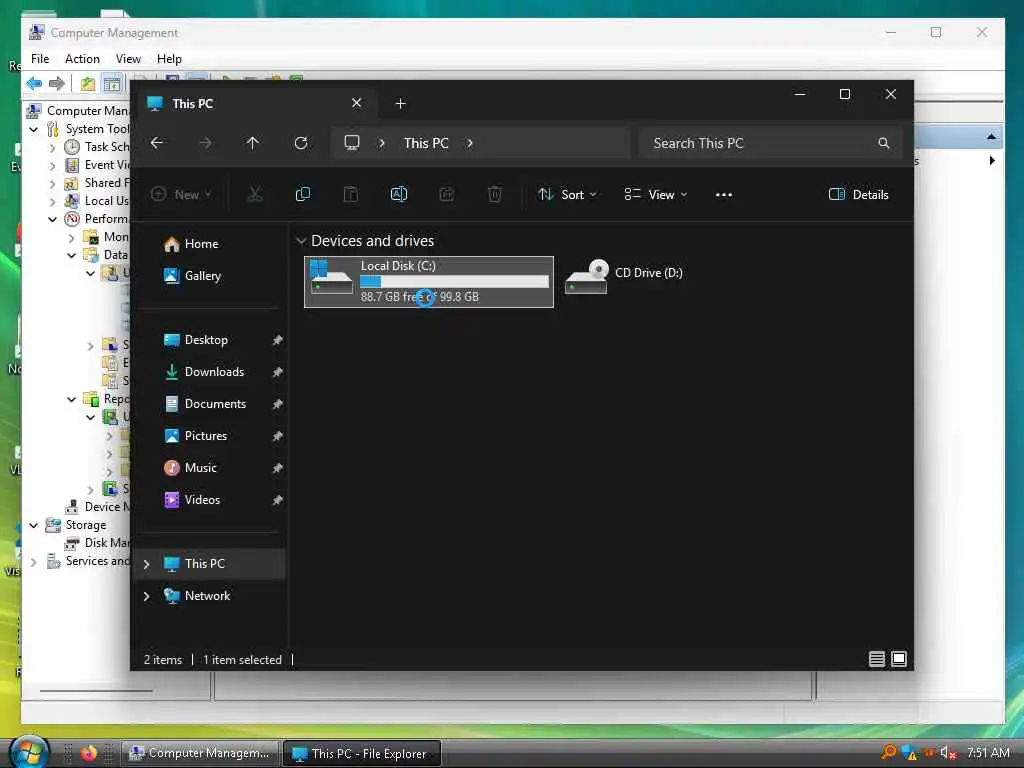Click the Delete trash icon
This screenshot has width=1024, height=768.
(x=495, y=194)
